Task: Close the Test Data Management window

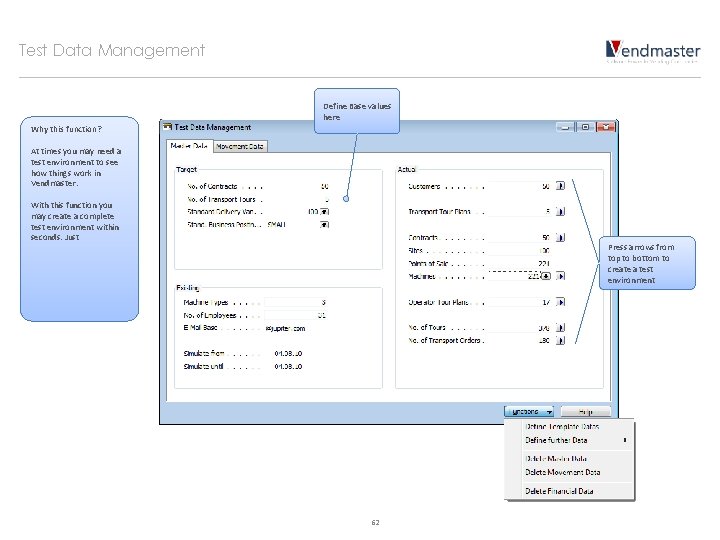Action: click(x=605, y=127)
